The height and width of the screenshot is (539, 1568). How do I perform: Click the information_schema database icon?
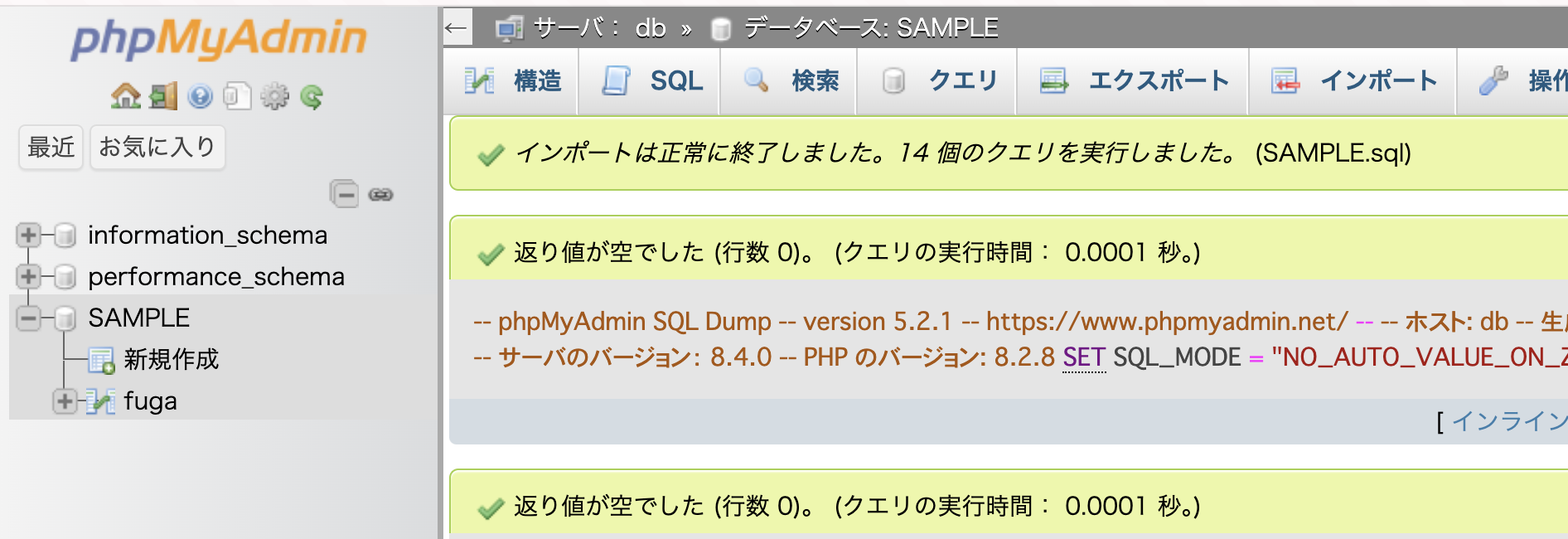(65, 236)
